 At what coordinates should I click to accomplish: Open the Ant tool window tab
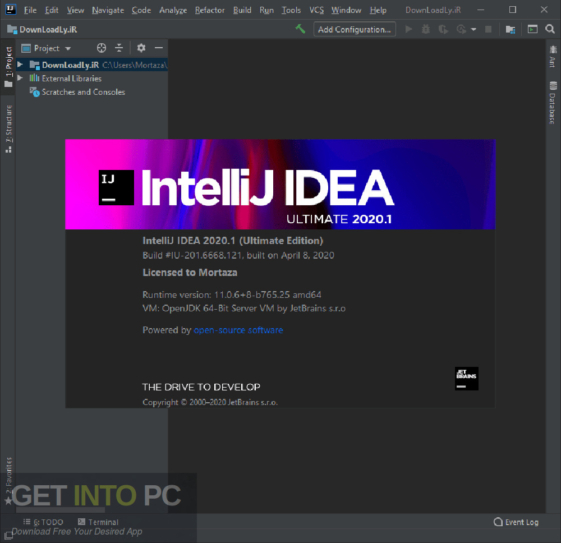(553, 57)
